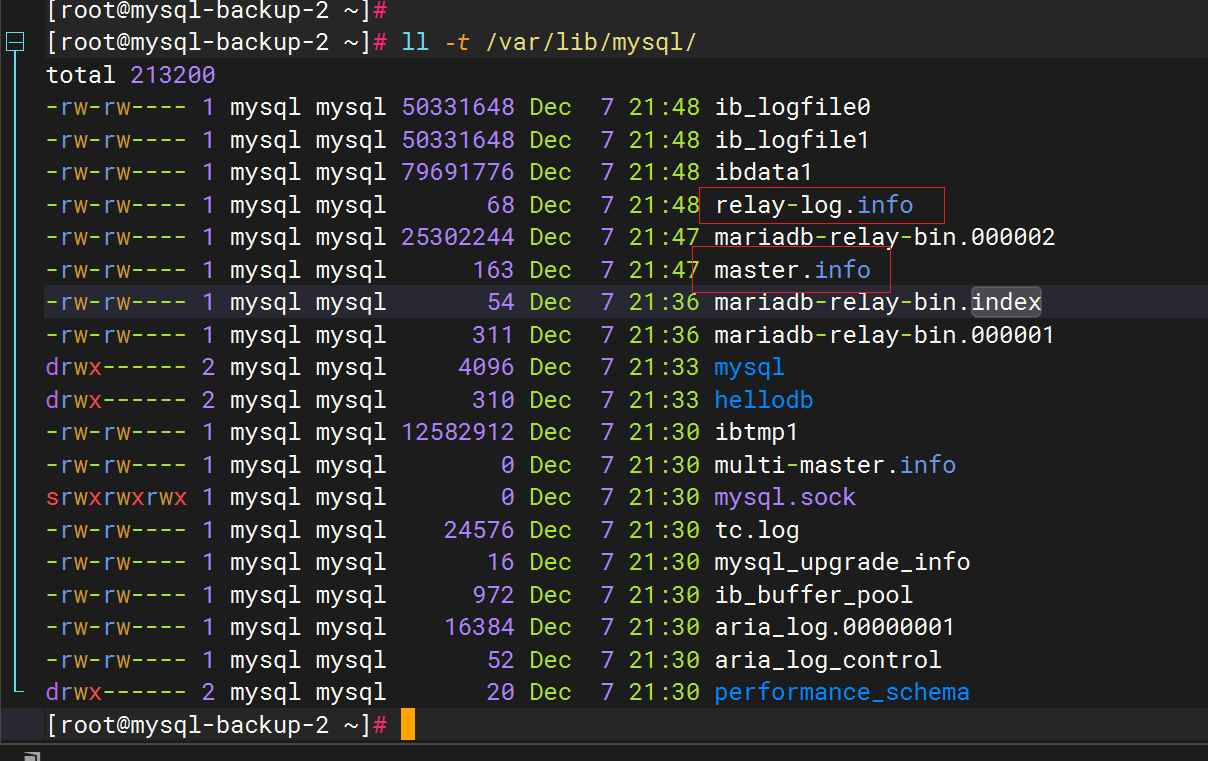Click the size value 25302244

point(458,237)
